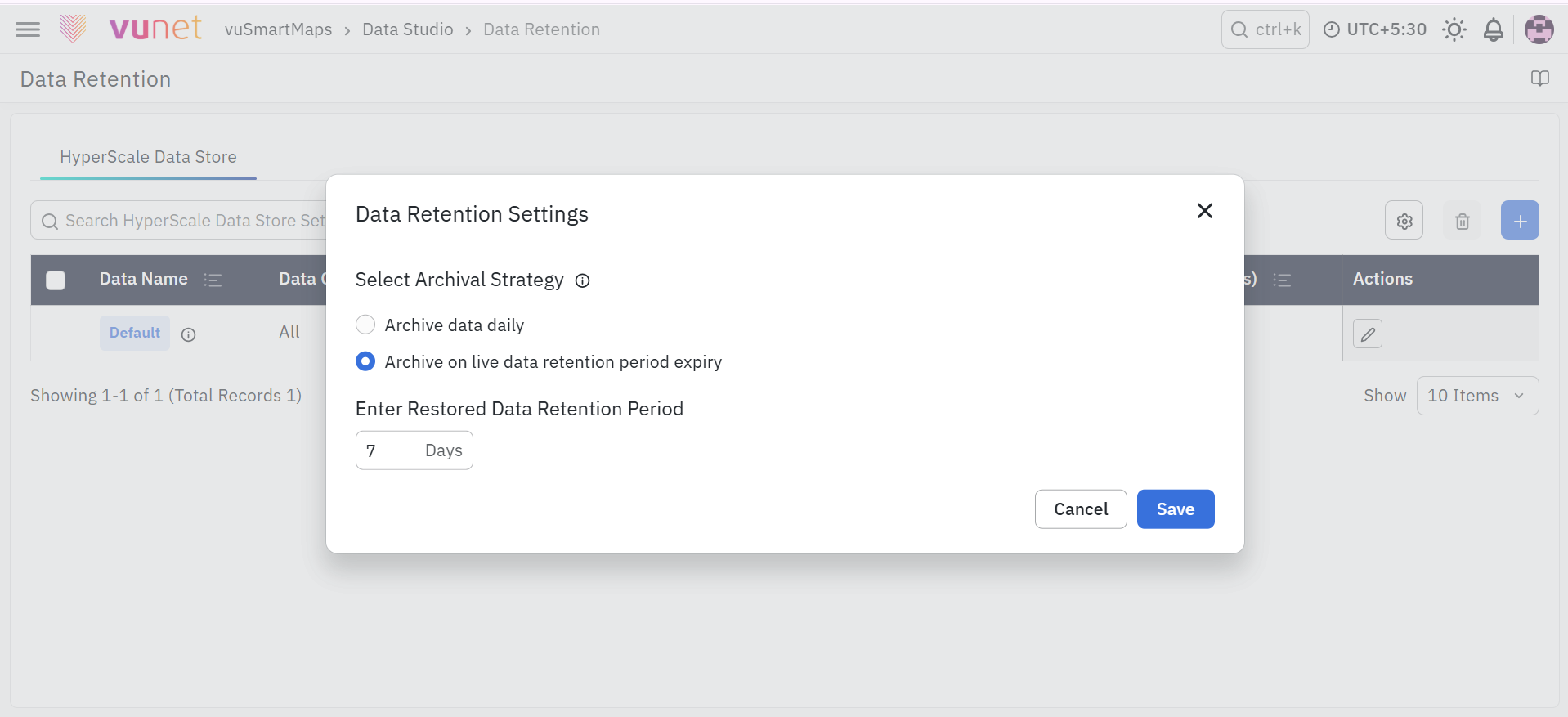Expand the 10 Items show dropdown
The width and height of the screenshot is (1568, 717).
pos(1477,396)
